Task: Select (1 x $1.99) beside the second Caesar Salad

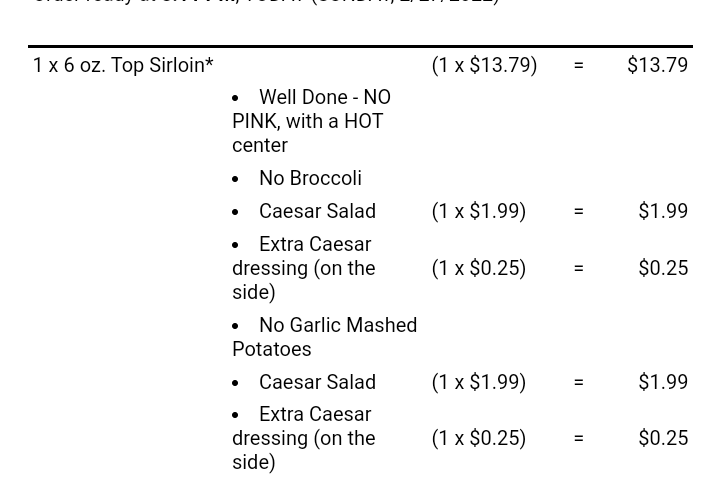Action: point(478,382)
